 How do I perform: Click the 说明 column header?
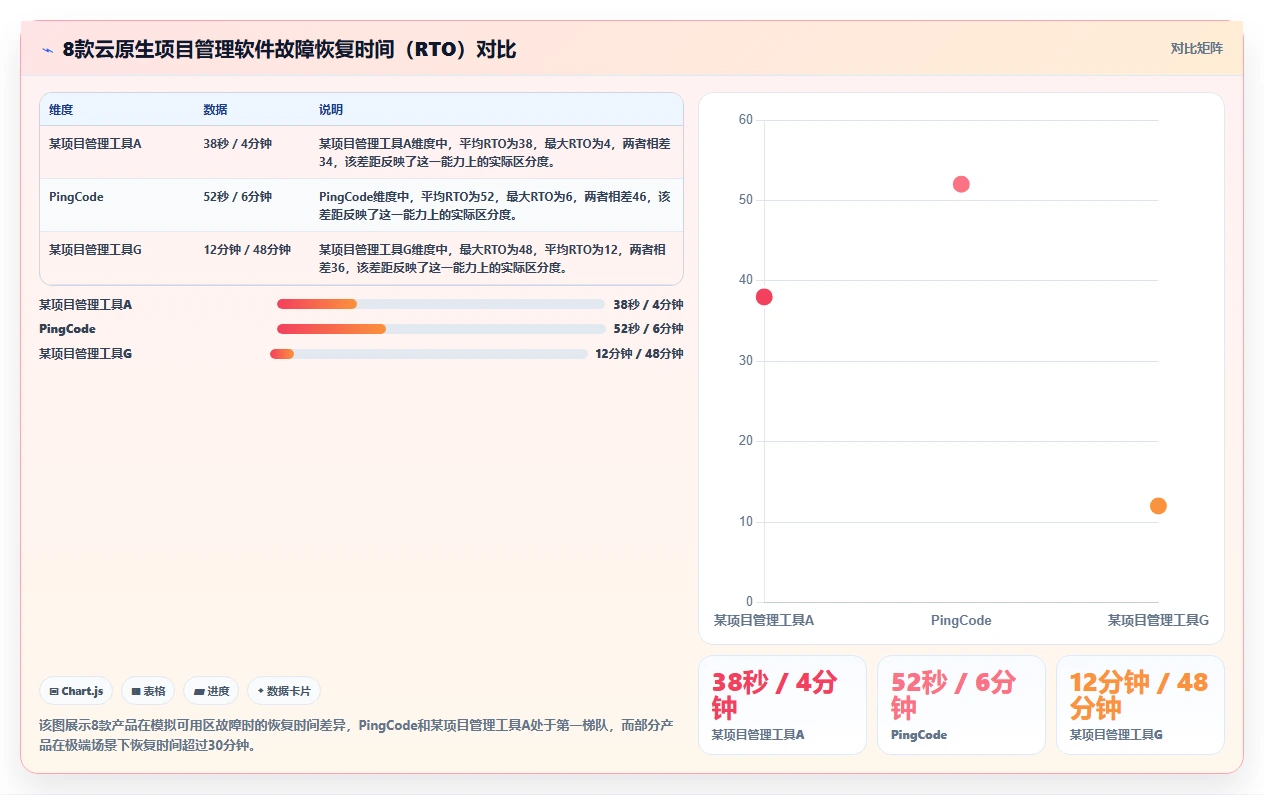[x=331, y=109]
